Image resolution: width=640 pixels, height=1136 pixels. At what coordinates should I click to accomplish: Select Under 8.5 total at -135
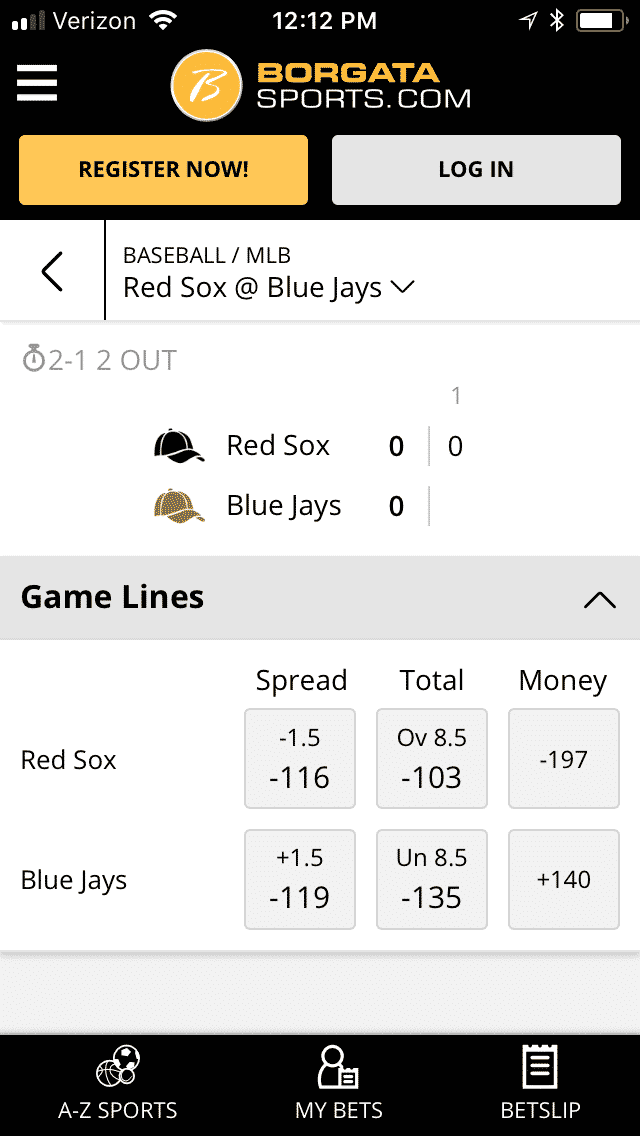click(x=432, y=879)
